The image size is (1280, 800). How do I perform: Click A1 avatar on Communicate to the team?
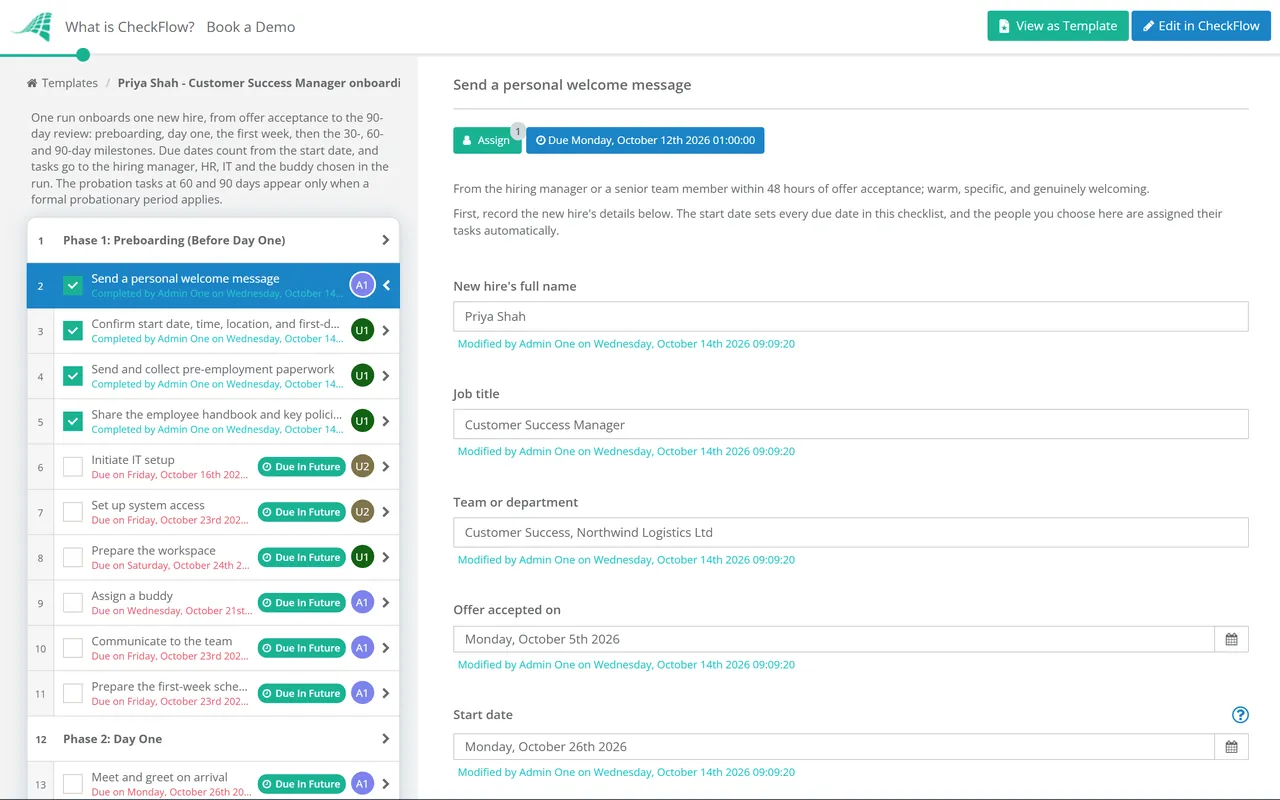point(362,647)
